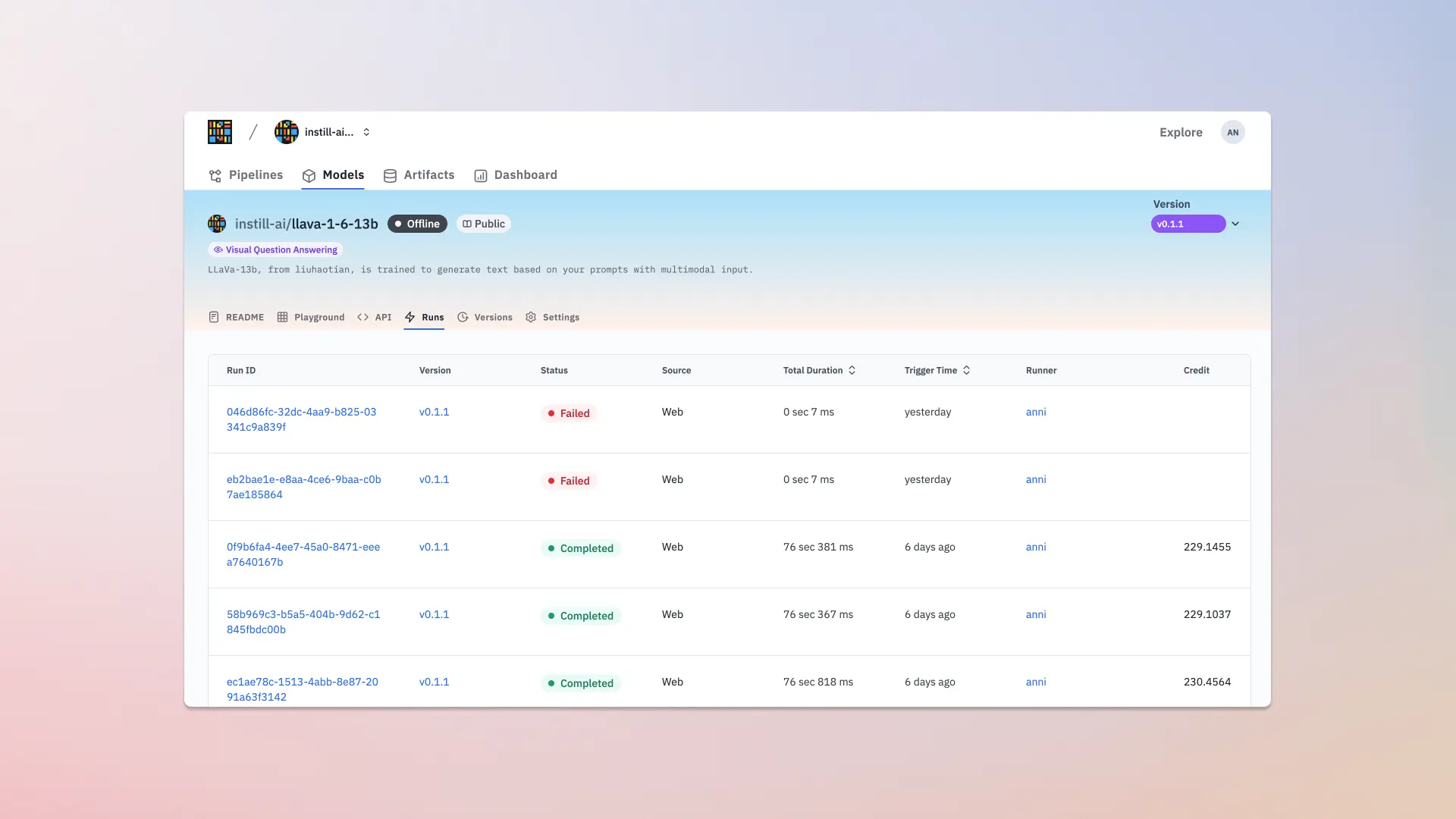The image size is (1456, 819).
Task: Open the API sub-tab label
Action: pos(384,317)
